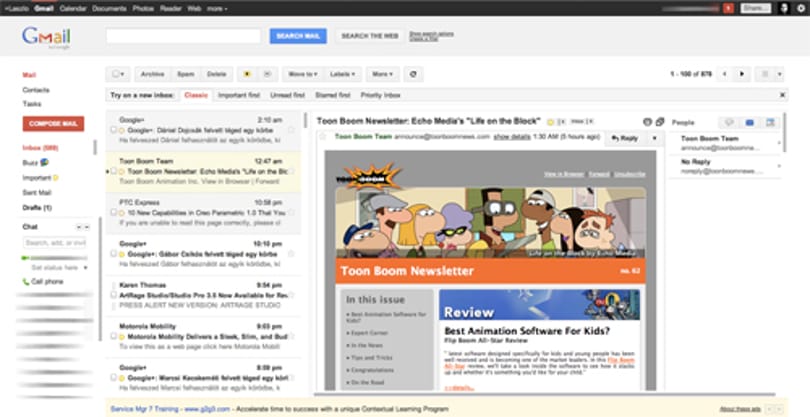Open conversation in a new window

coord(660,122)
